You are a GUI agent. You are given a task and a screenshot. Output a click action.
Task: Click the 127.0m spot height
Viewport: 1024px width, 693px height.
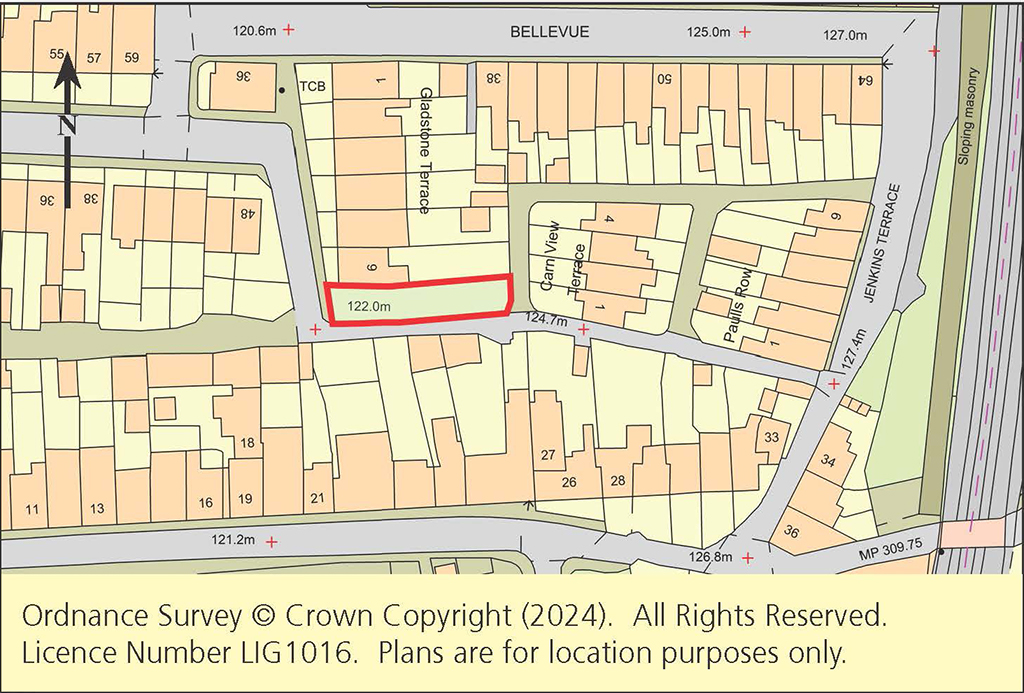pos(845,35)
